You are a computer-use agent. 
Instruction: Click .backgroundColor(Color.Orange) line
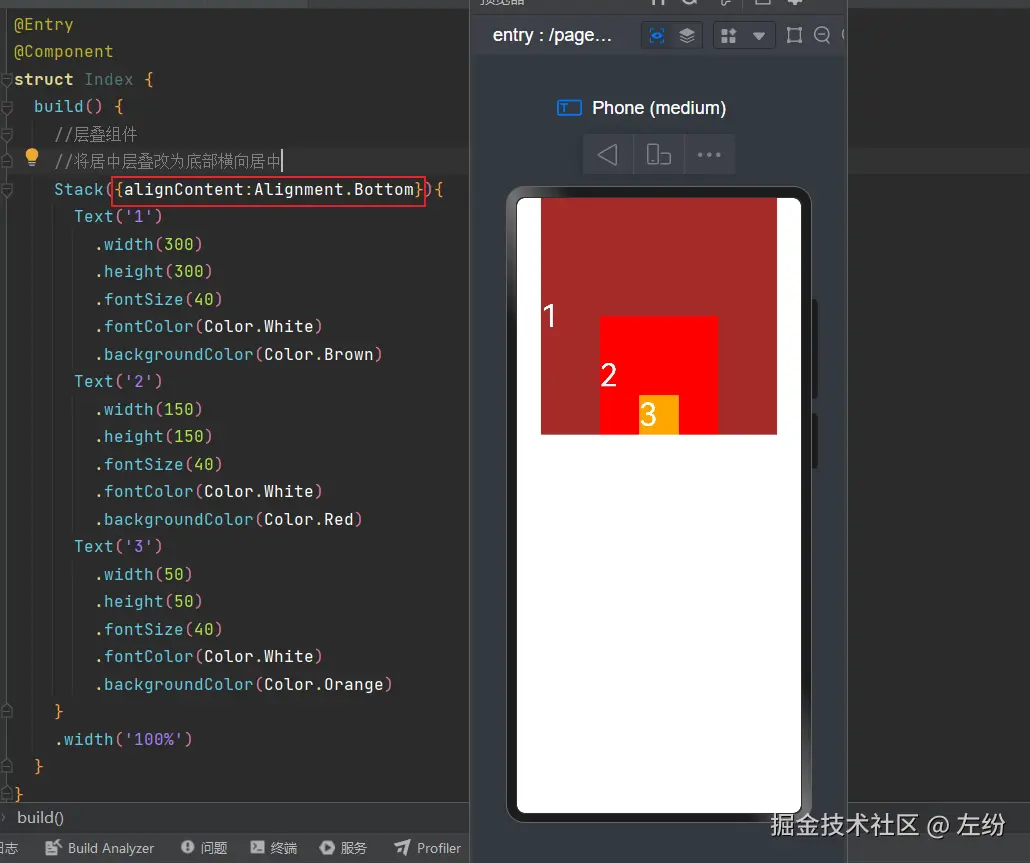coord(244,684)
